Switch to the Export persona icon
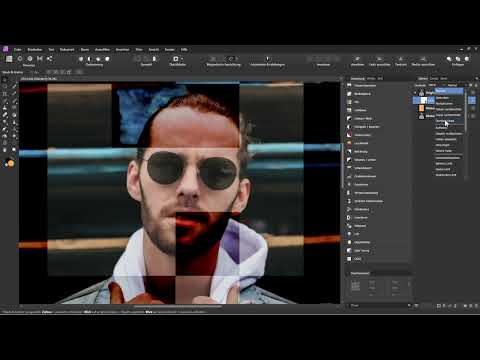 (50, 59)
